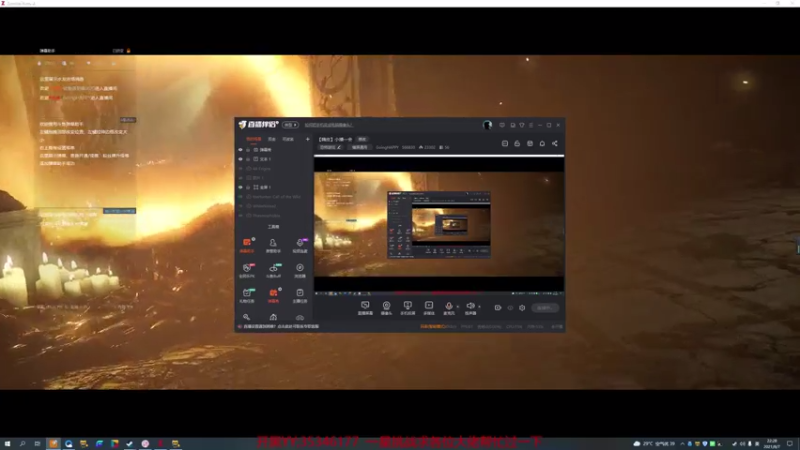This screenshot has width=800, height=450.
Task: Toggle eye icon of 全屏 1 source
Action: (x=240, y=187)
